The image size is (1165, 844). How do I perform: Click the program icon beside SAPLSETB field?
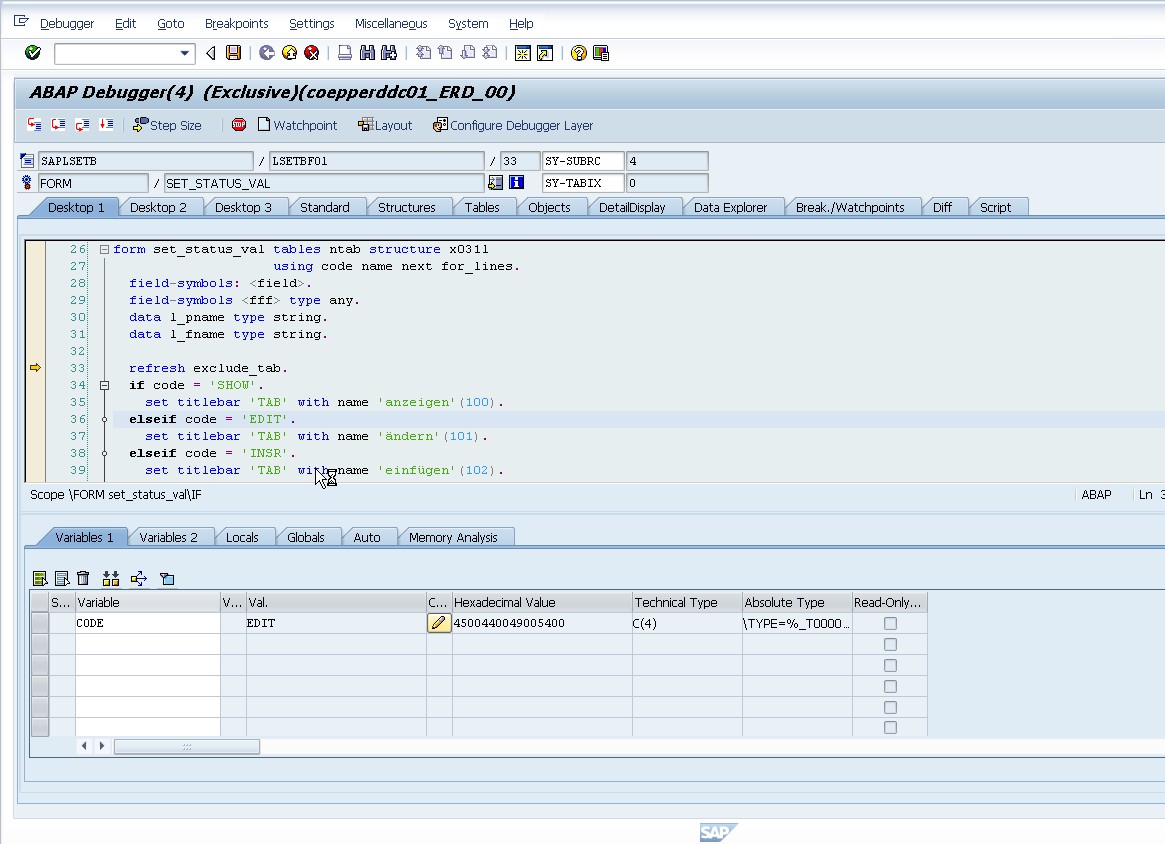[x=27, y=160]
